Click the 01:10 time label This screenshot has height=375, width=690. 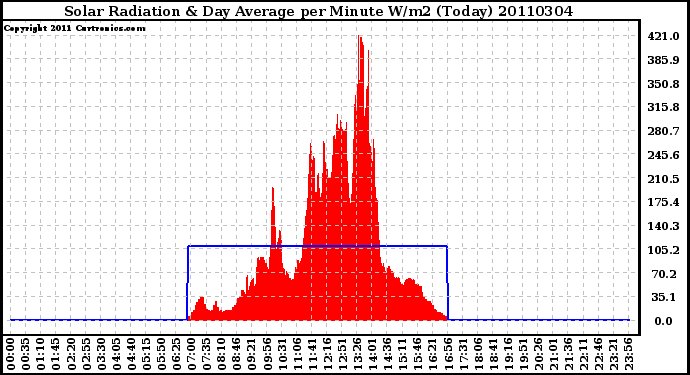[40, 354]
